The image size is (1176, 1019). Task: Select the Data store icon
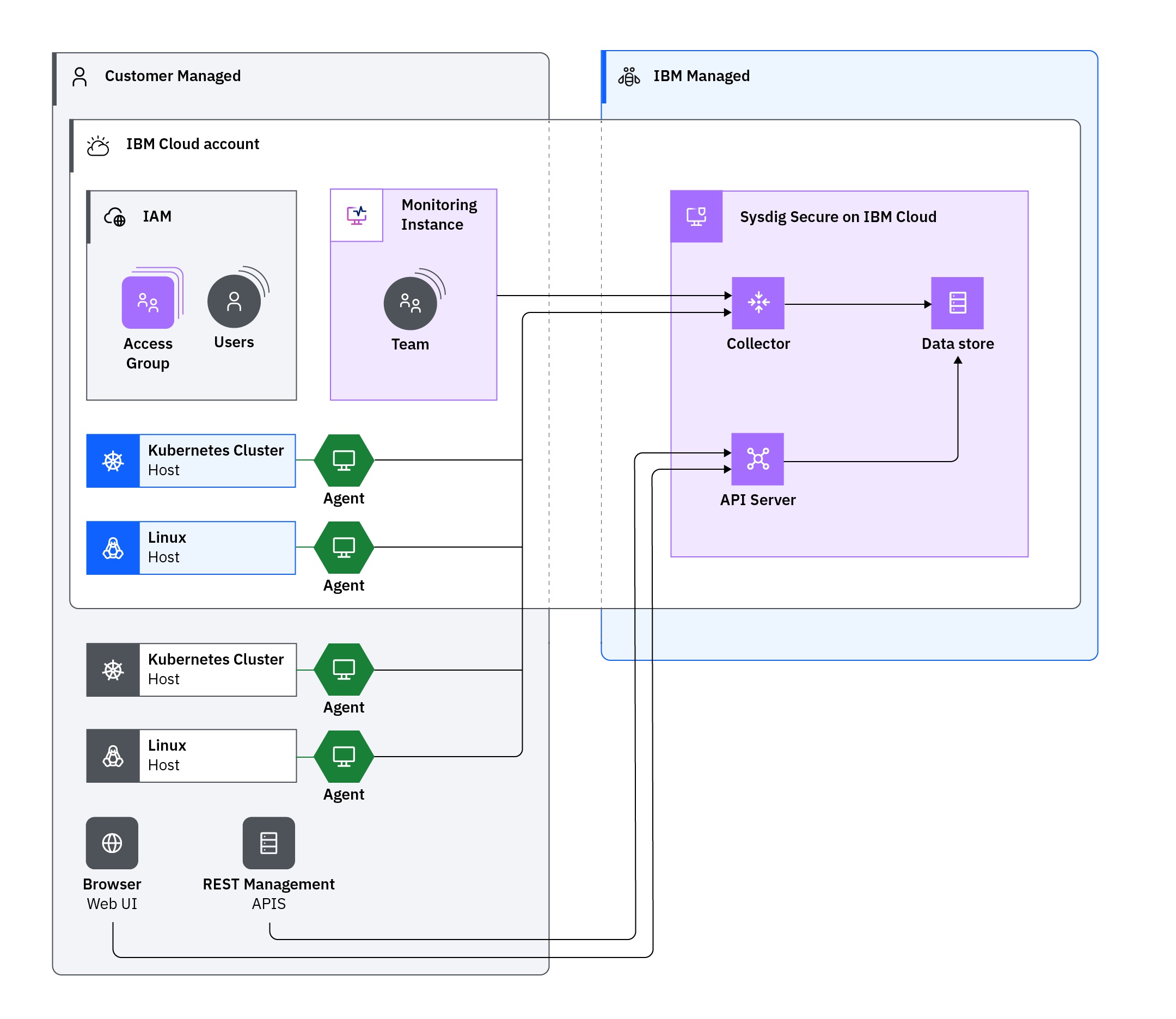point(957,303)
